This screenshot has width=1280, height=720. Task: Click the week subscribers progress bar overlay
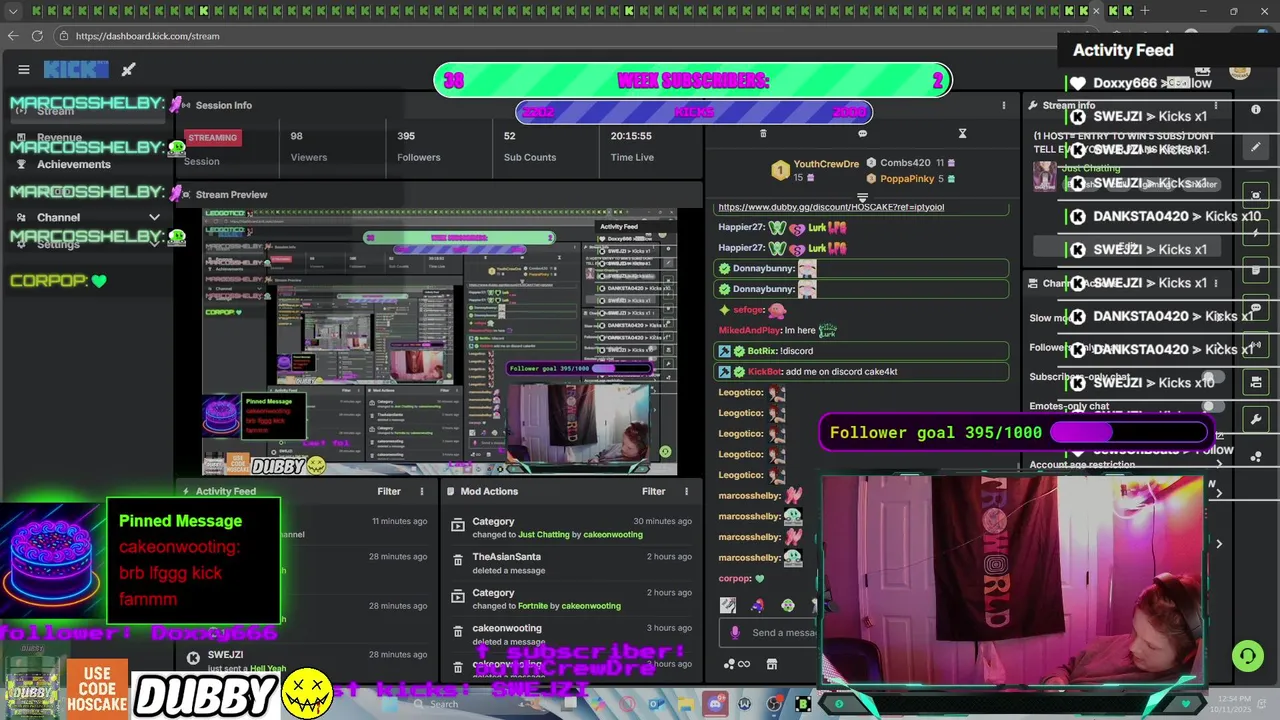click(x=692, y=81)
